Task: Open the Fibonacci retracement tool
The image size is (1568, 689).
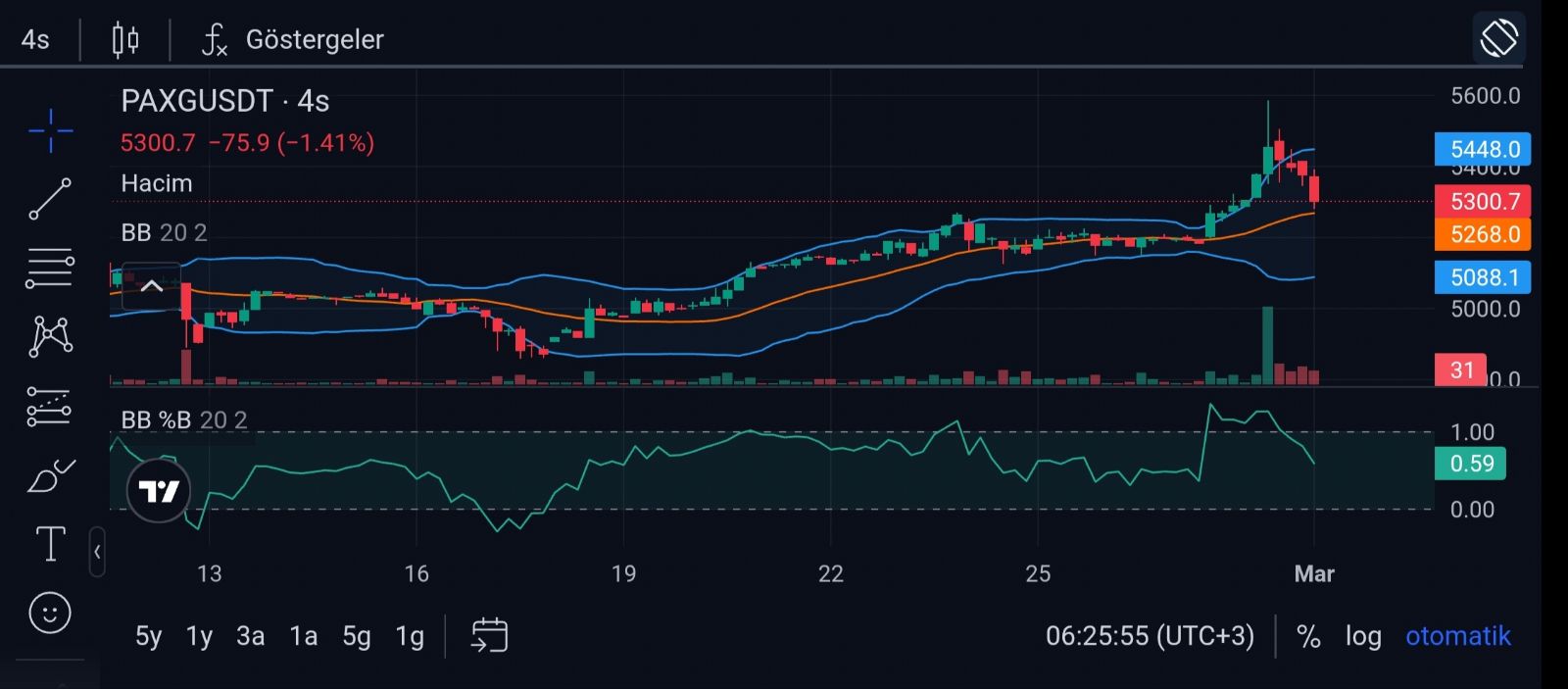Action: click(x=50, y=268)
